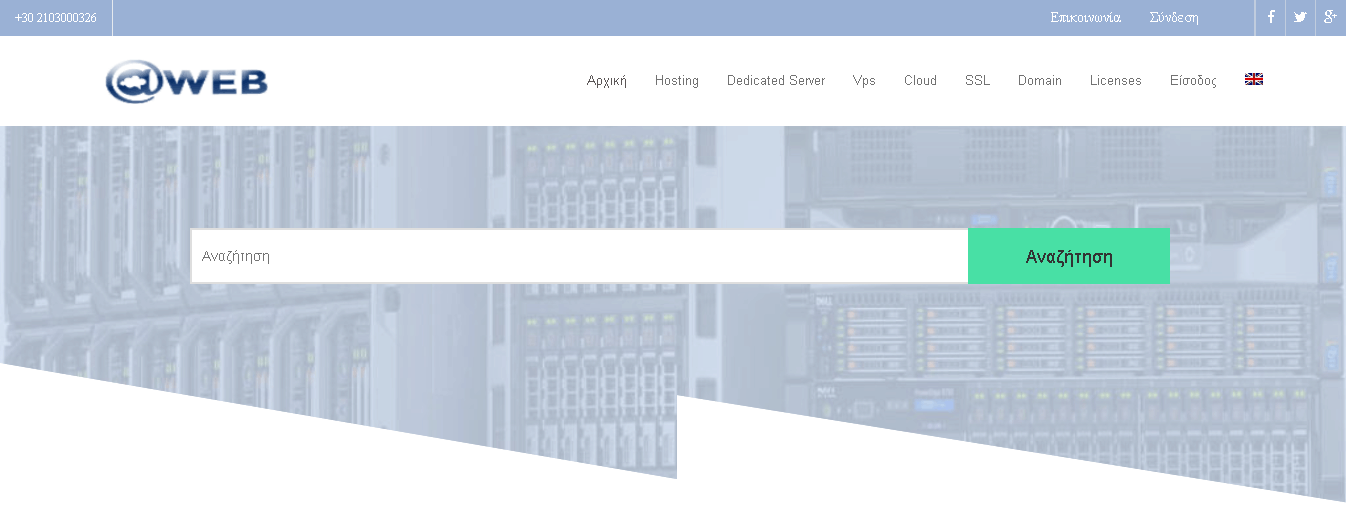Click the phone number +30 2103000326
The height and width of the screenshot is (513, 1346).
click(x=56, y=18)
